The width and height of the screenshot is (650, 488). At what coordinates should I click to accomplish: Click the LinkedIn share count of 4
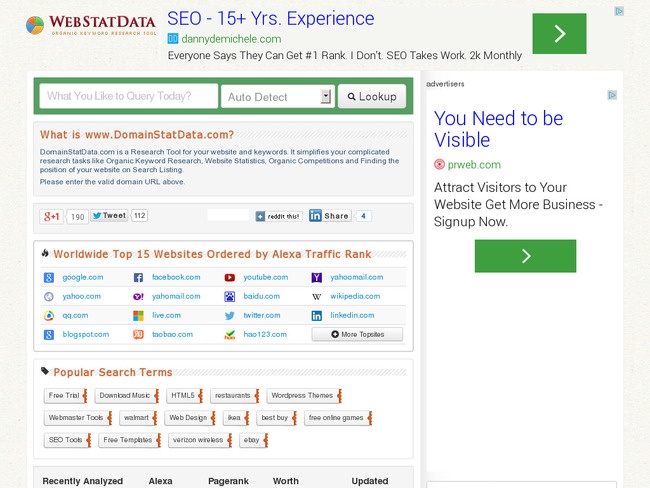coord(363,216)
